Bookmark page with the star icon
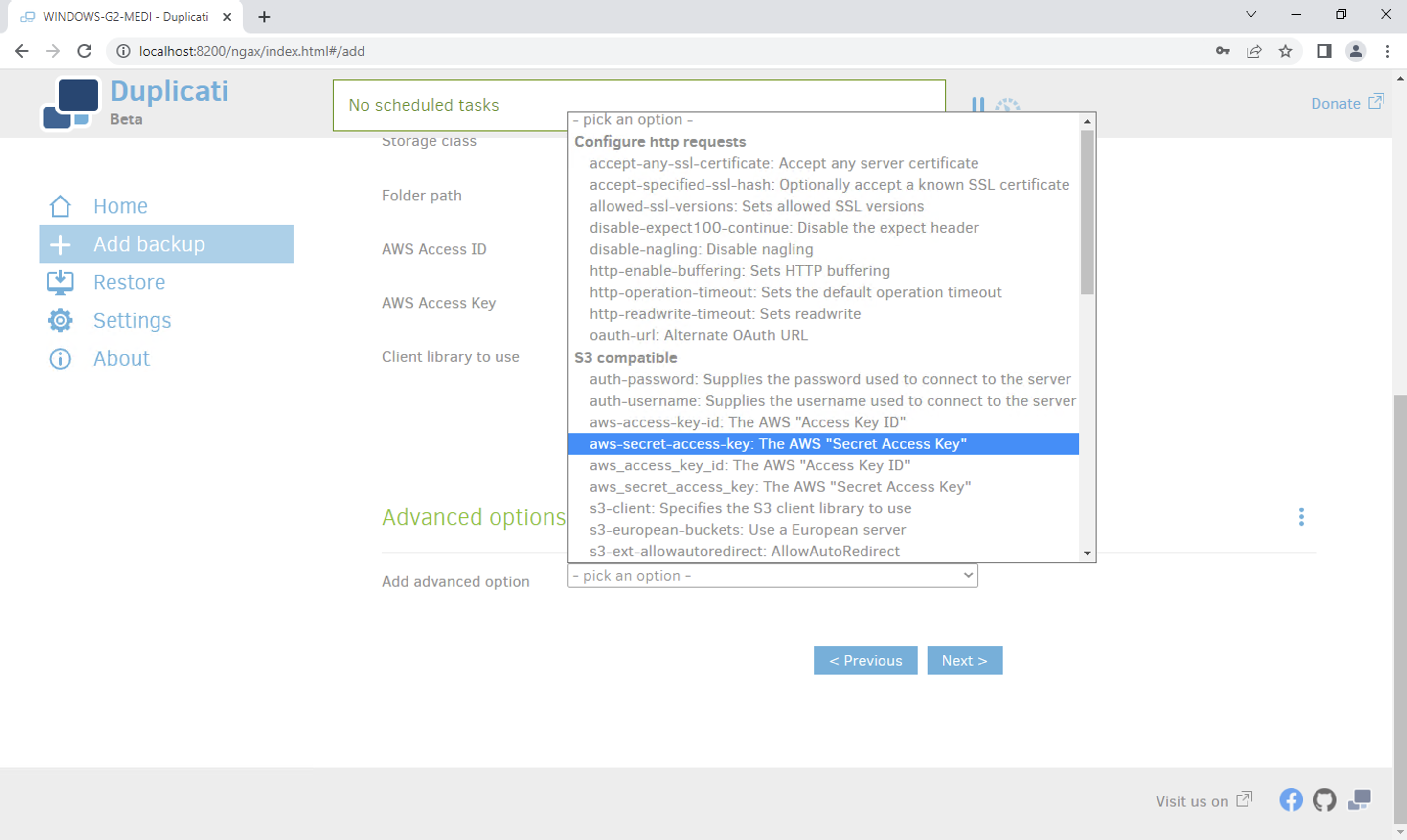The height and width of the screenshot is (840, 1407). (x=1285, y=51)
